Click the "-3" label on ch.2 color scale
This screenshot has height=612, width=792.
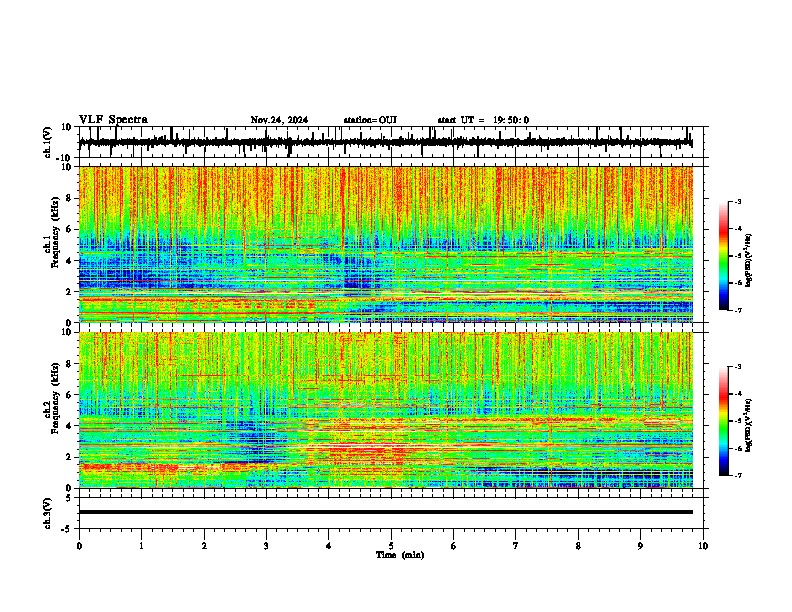point(737,367)
